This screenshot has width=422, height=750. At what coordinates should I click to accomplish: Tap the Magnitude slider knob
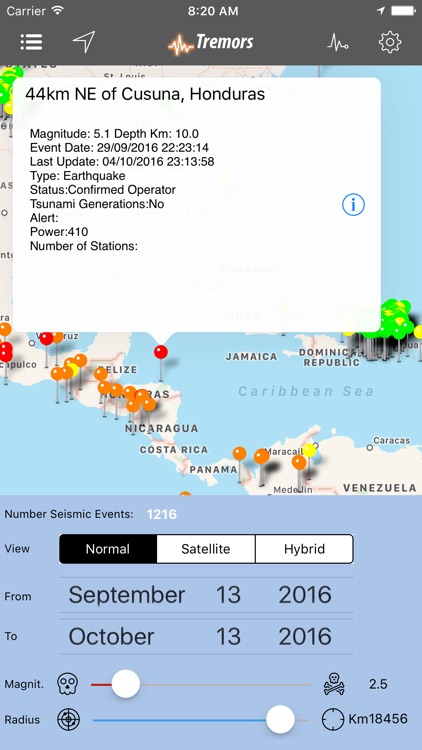click(x=126, y=684)
